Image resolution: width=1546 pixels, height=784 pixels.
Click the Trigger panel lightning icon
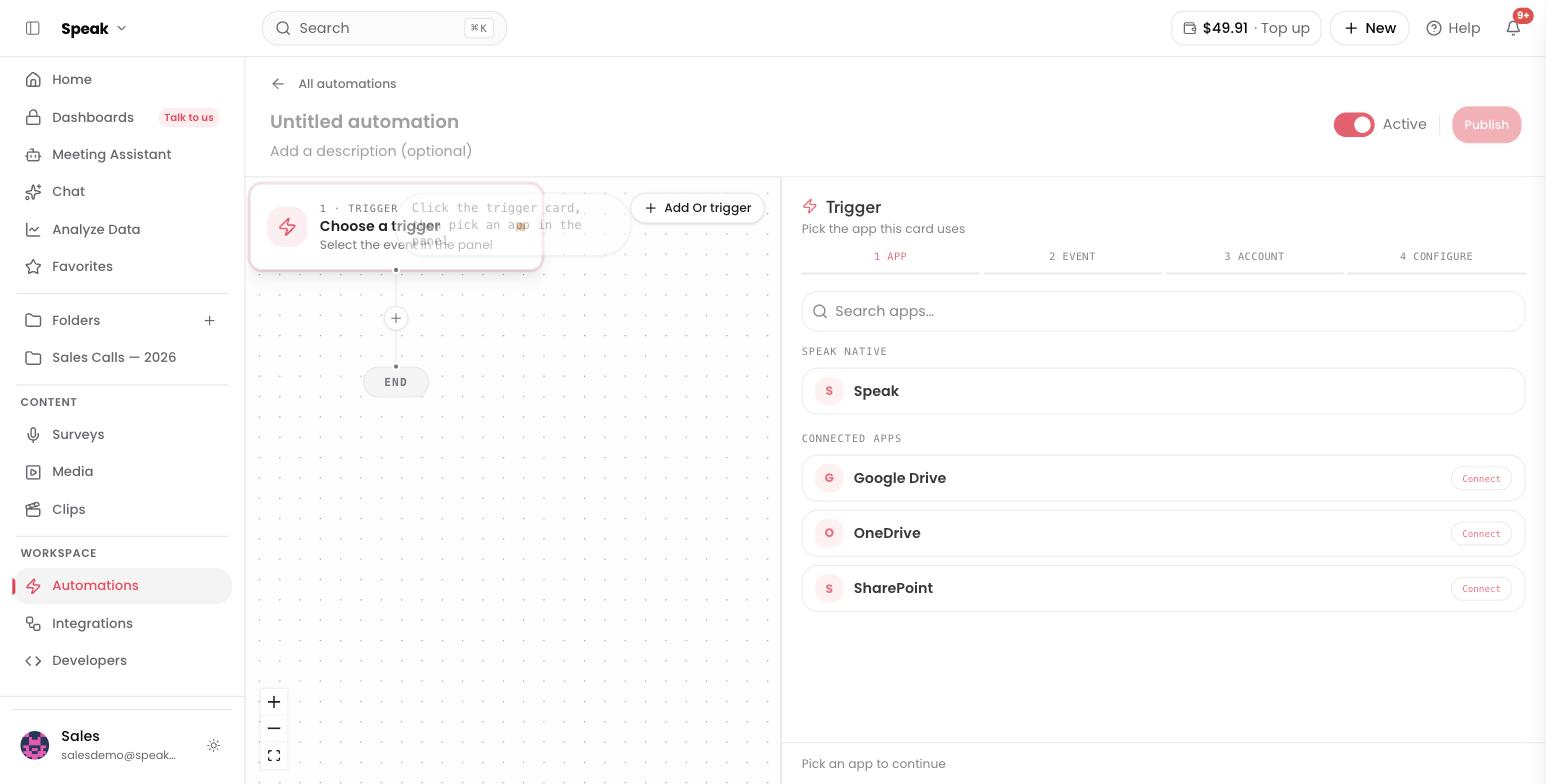810,207
